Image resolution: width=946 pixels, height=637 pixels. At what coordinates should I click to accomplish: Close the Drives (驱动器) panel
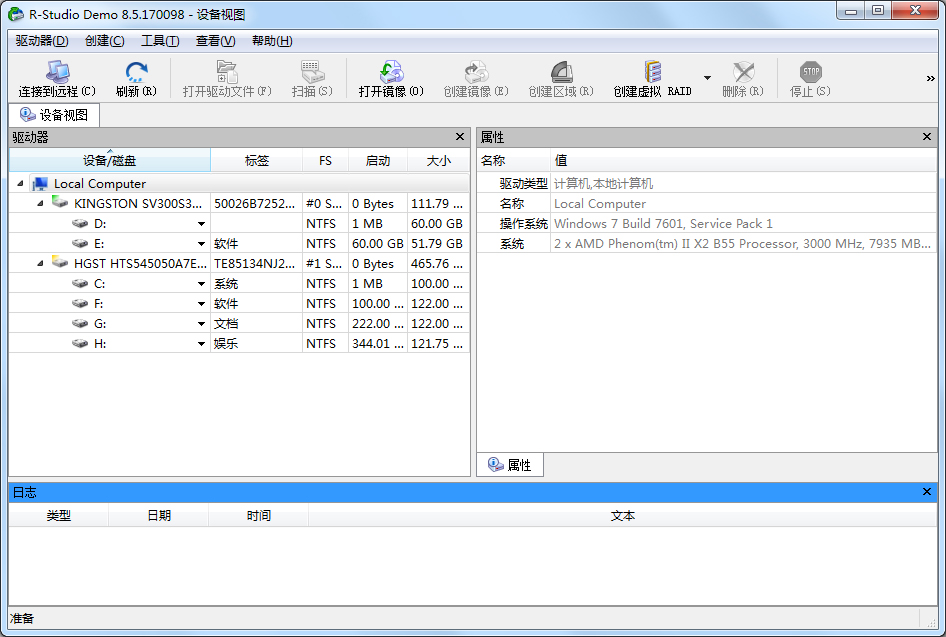pos(460,137)
